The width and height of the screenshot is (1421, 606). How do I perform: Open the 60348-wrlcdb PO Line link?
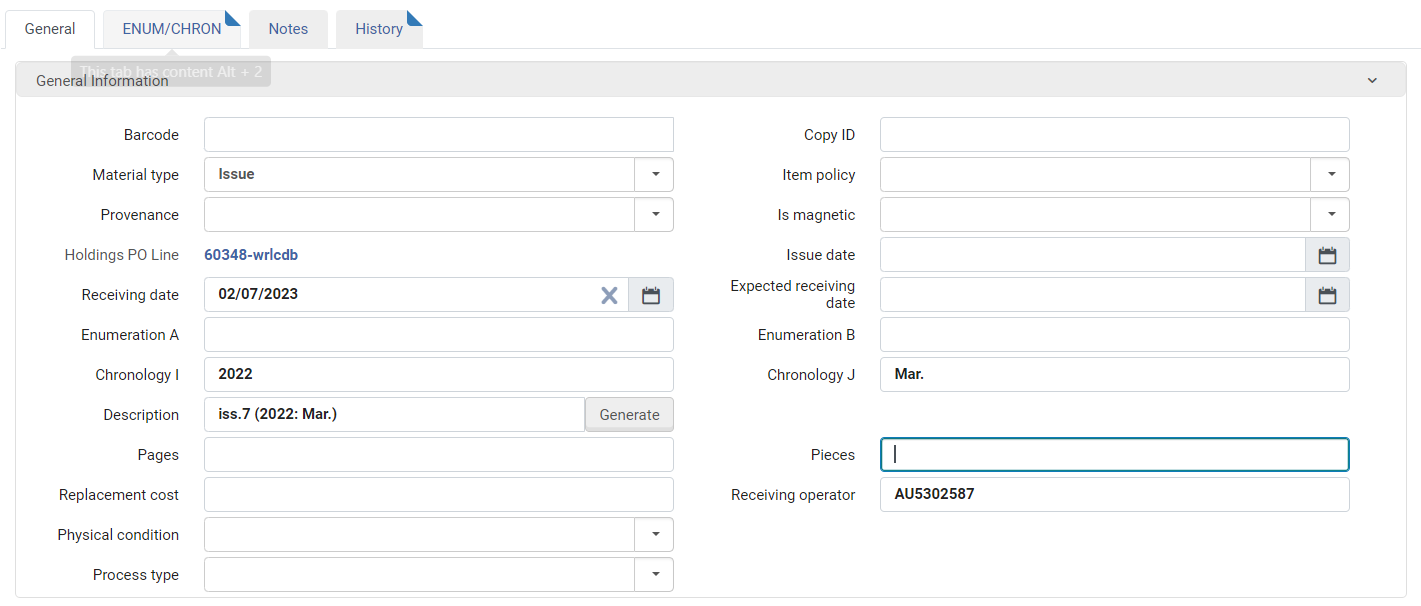[251, 255]
